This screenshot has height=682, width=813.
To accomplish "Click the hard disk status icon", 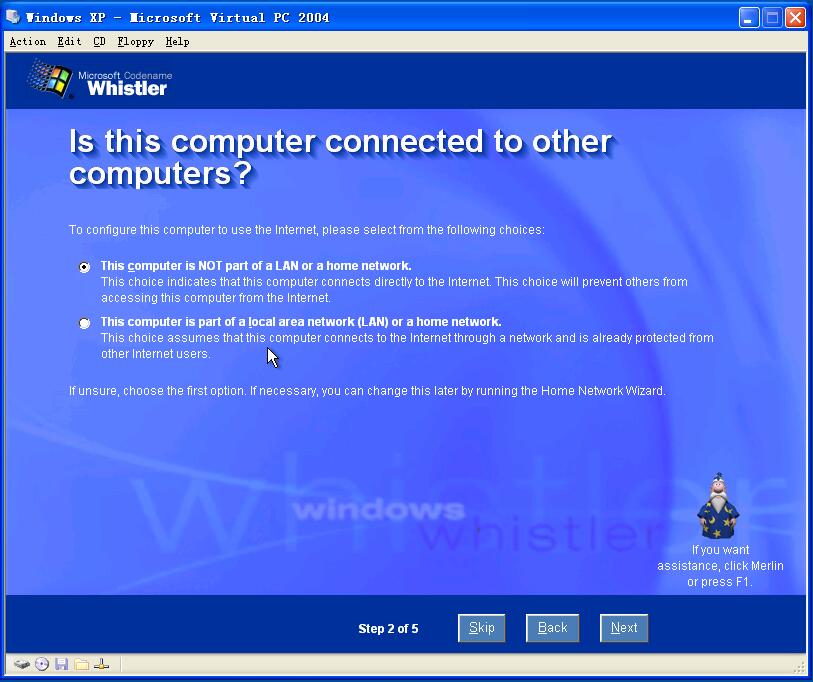I will [x=21, y=664].
